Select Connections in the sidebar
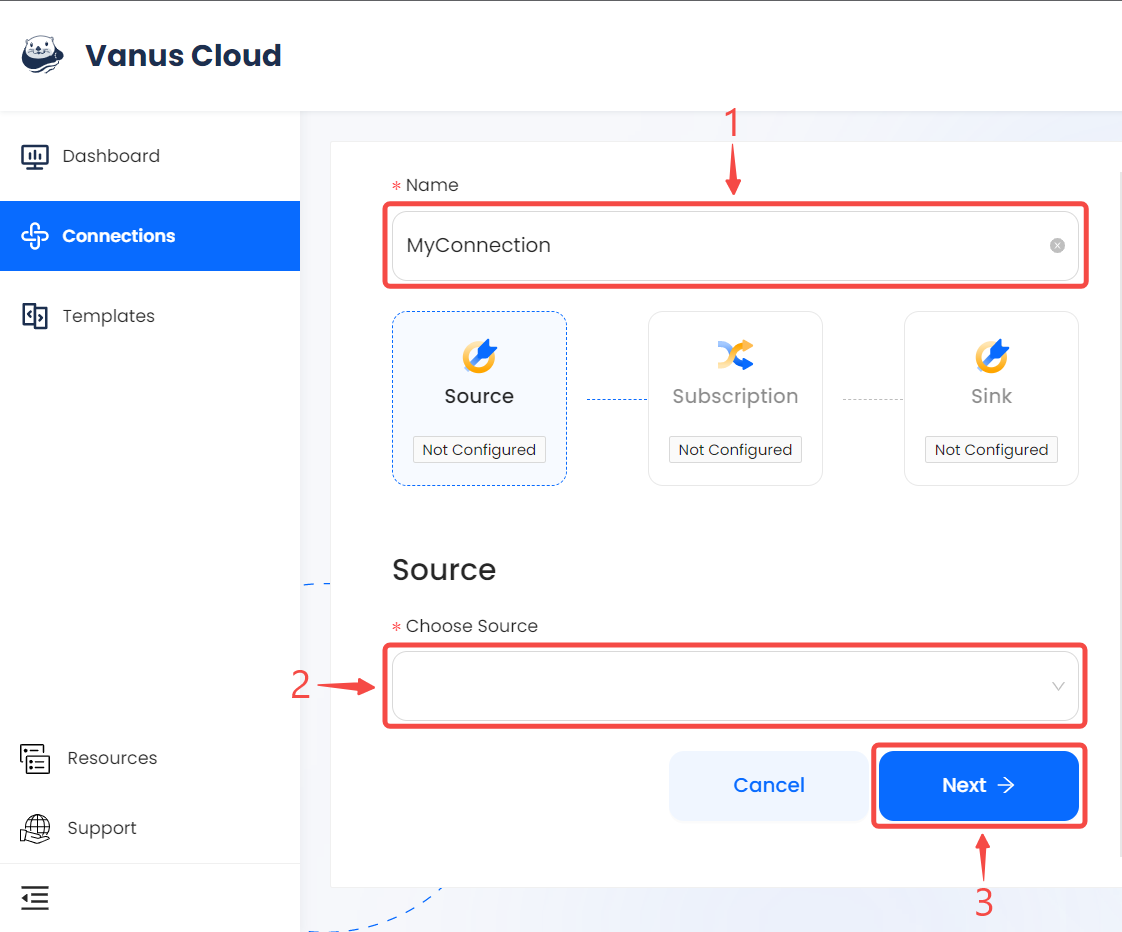1122x932 pixels. tap(150, 236)
